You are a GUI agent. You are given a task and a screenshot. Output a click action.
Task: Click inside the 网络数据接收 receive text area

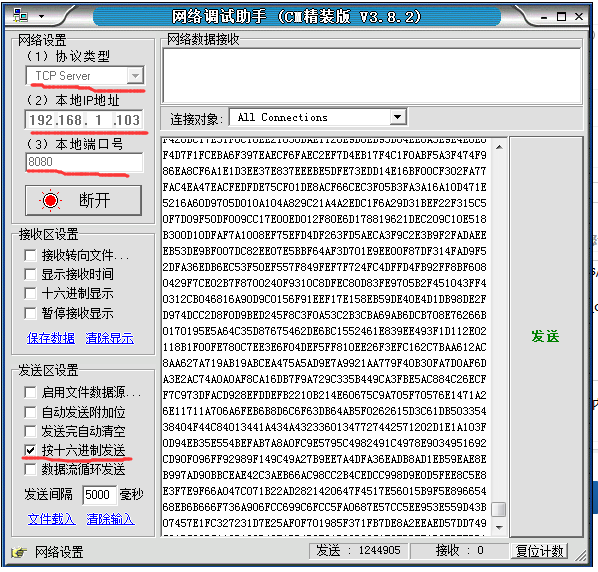372,75
